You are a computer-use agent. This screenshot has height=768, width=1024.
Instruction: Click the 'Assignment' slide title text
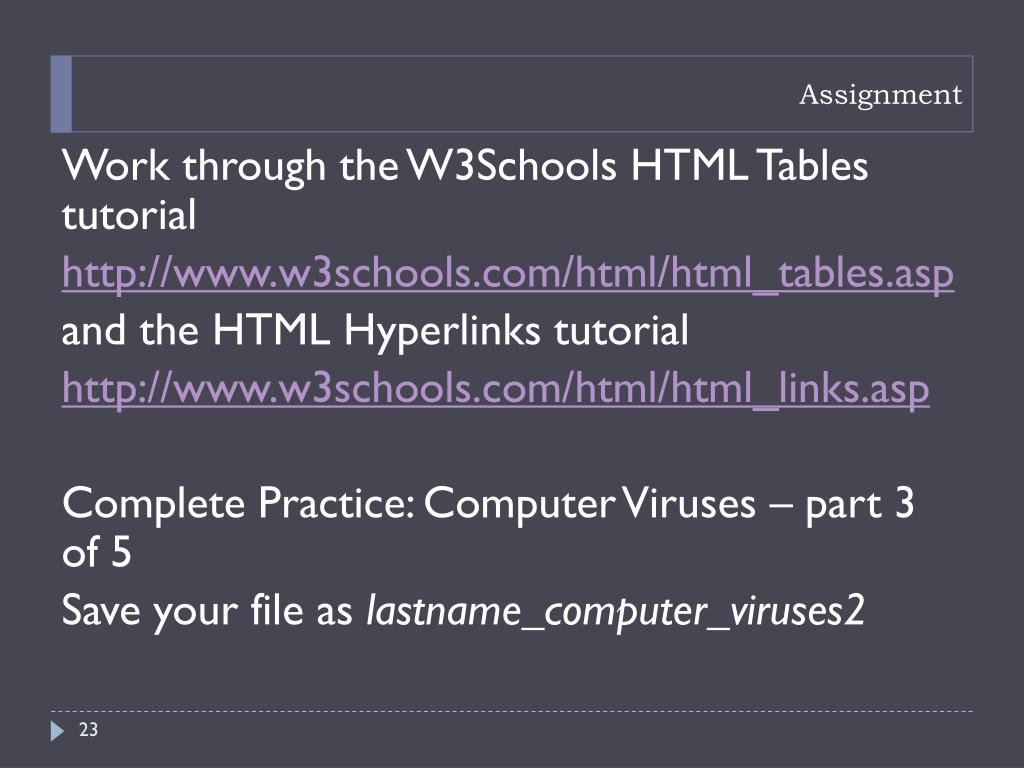pyautogui.click(x=880, y=95)
